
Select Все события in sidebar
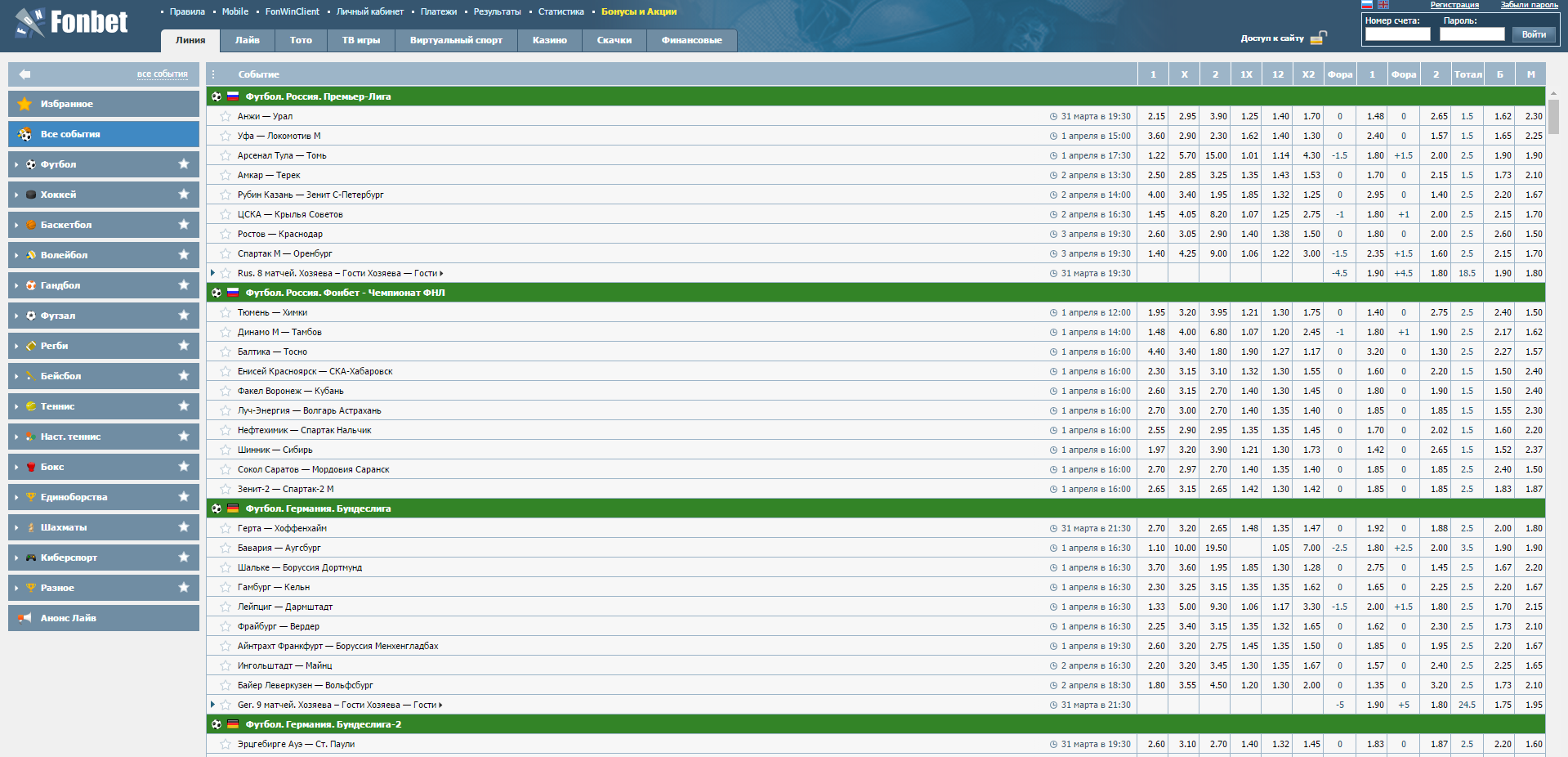point(104,134)
